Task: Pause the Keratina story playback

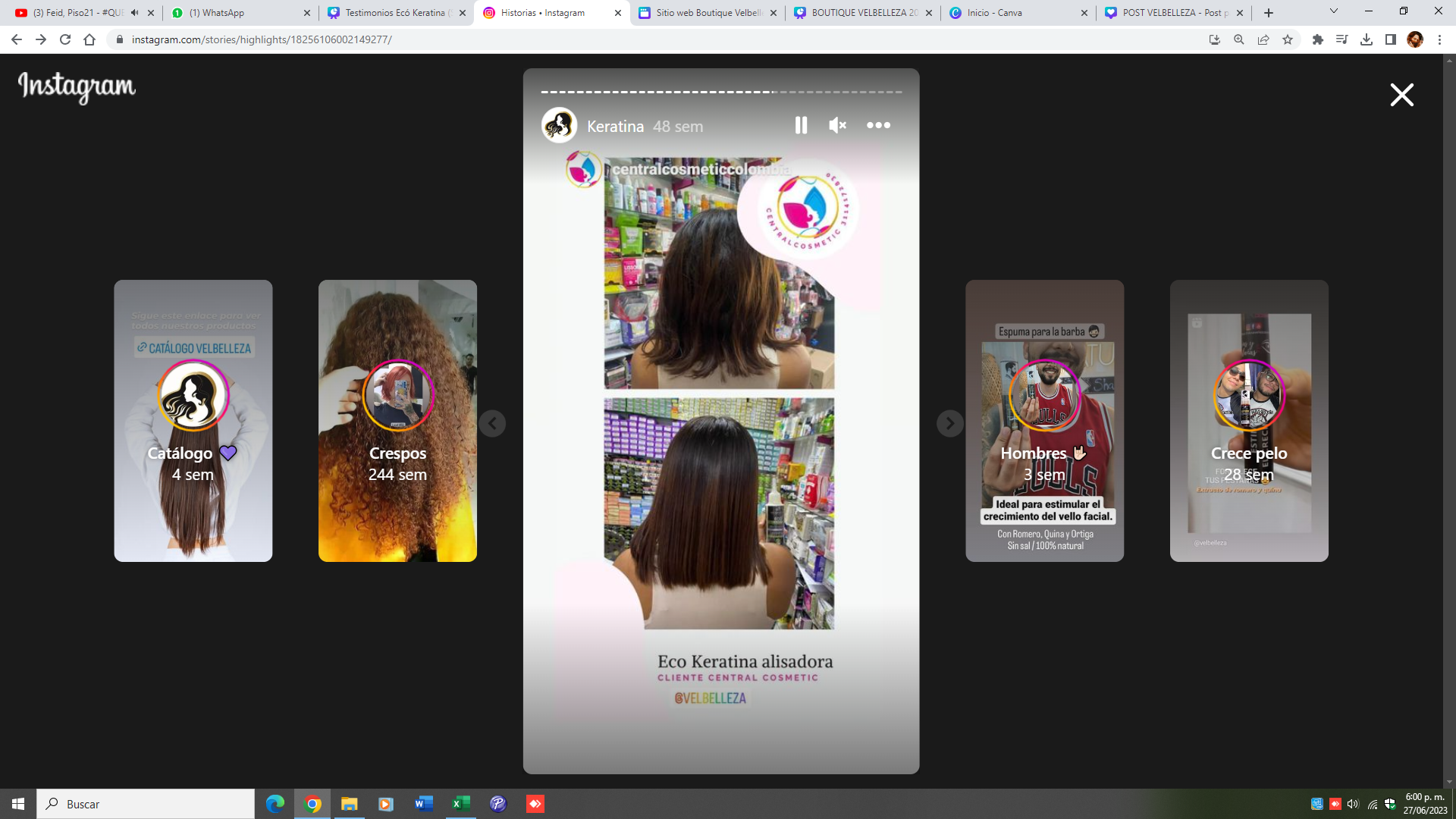Action: [x=801, y=125]
